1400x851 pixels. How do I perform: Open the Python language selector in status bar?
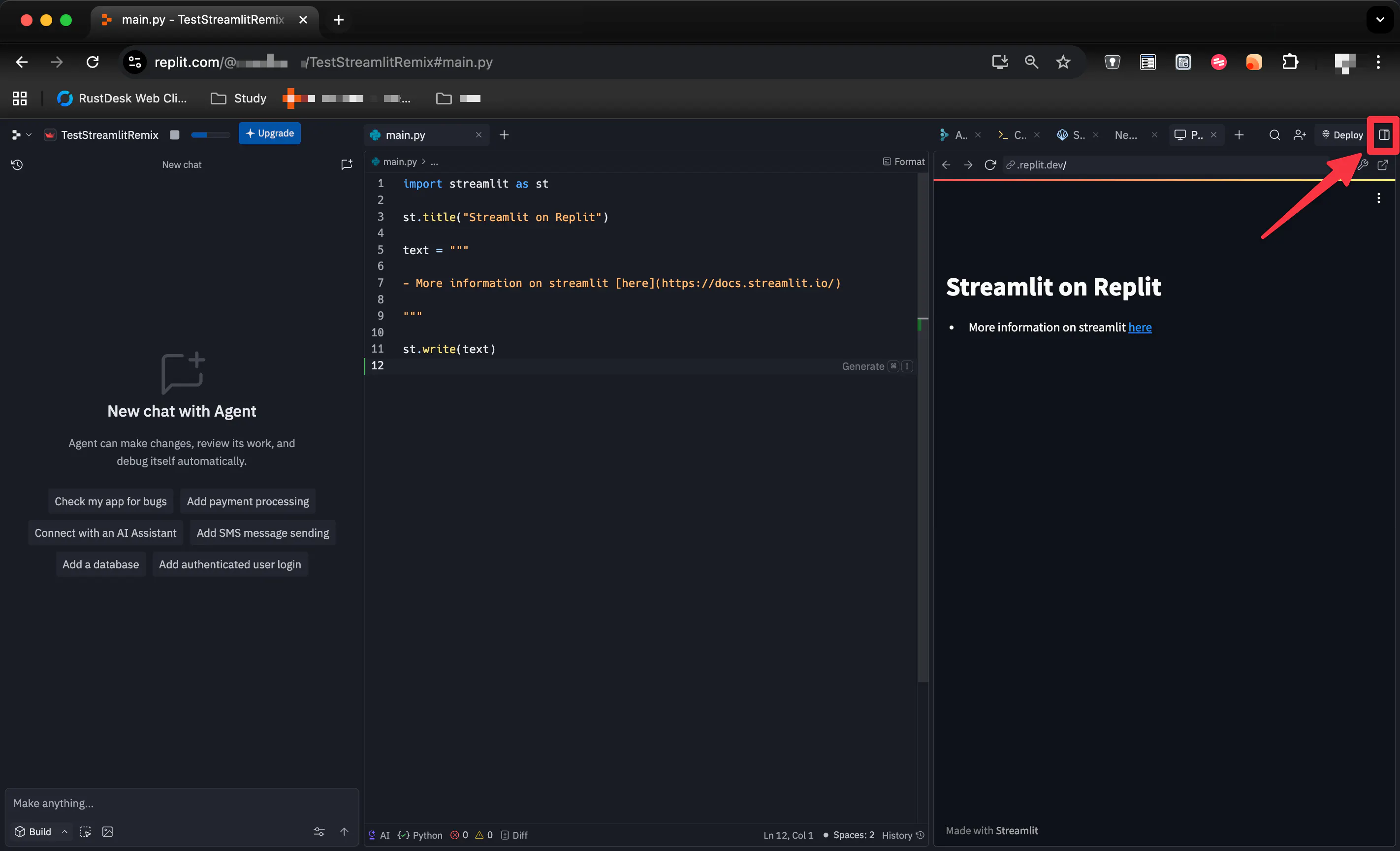coord(420,835)
